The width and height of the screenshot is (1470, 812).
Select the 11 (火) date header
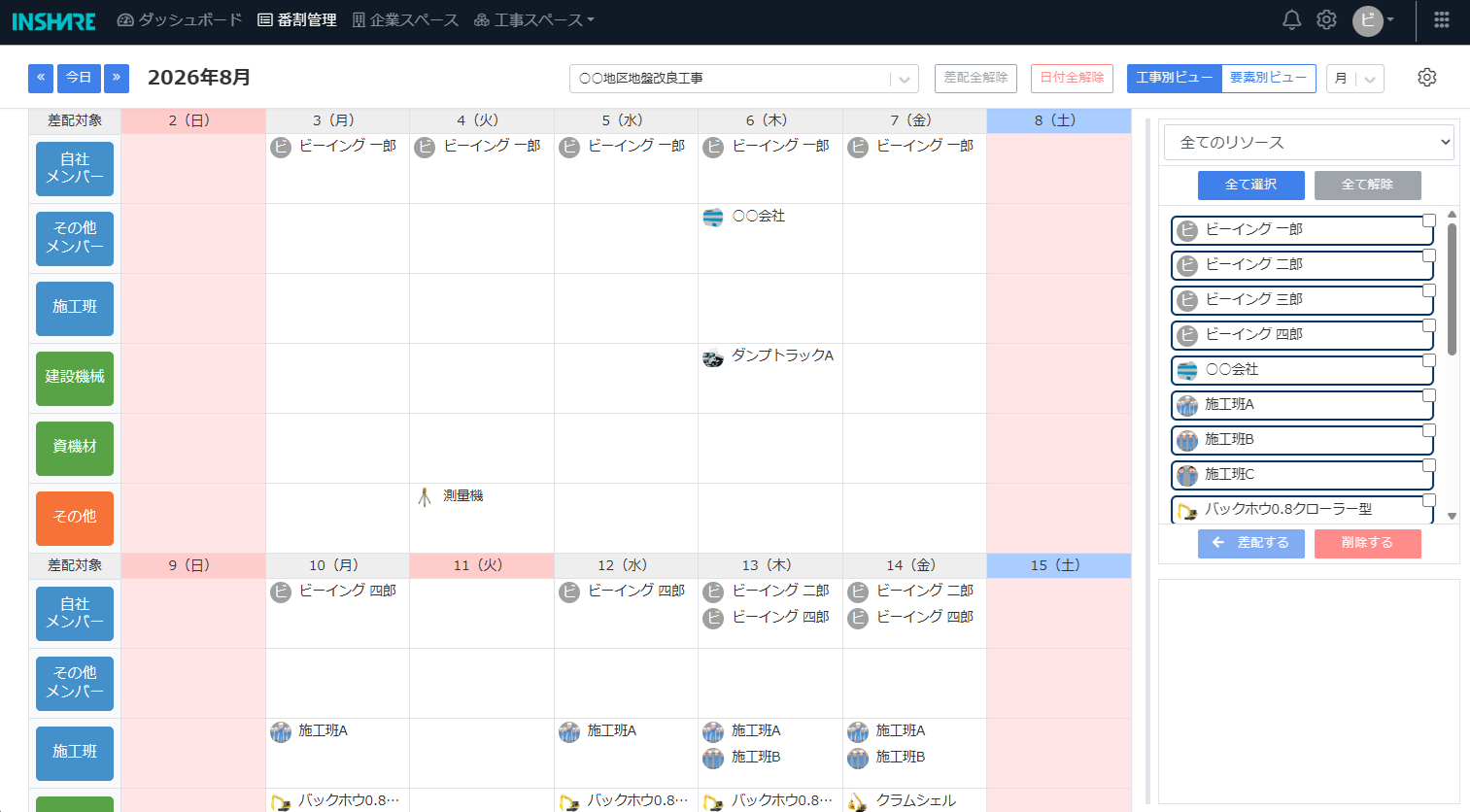pyautogui.click(x=482, y=565)
